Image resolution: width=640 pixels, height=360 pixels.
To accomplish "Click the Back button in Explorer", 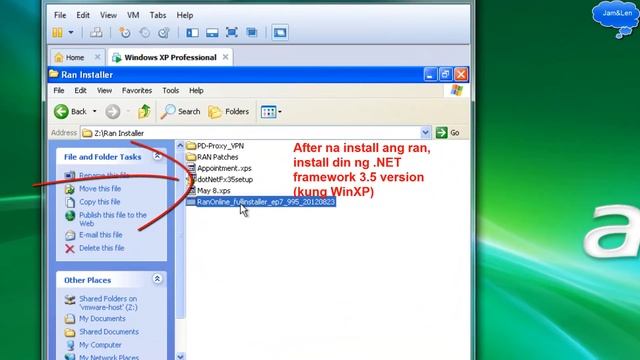I will click(x=70, y=111).
